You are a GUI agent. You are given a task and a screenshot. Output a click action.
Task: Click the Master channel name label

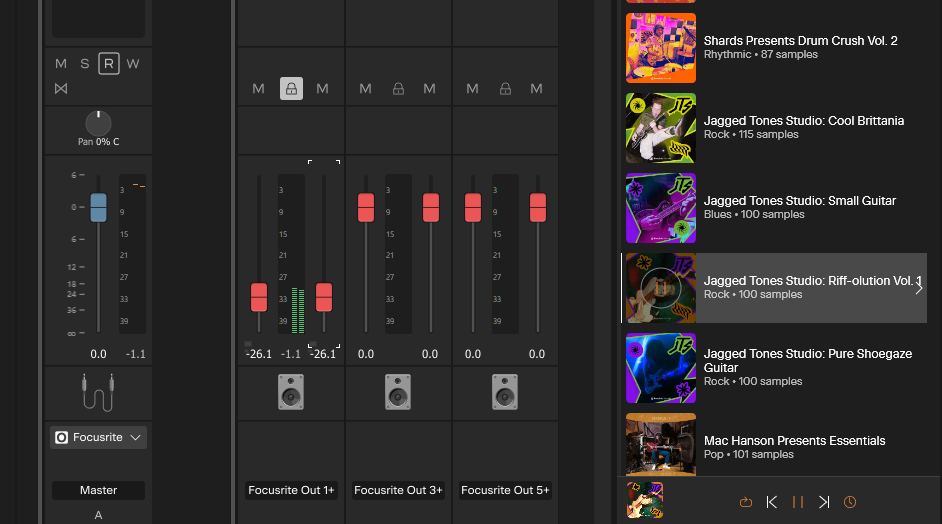pyautogui.click(x=98, y=490)
